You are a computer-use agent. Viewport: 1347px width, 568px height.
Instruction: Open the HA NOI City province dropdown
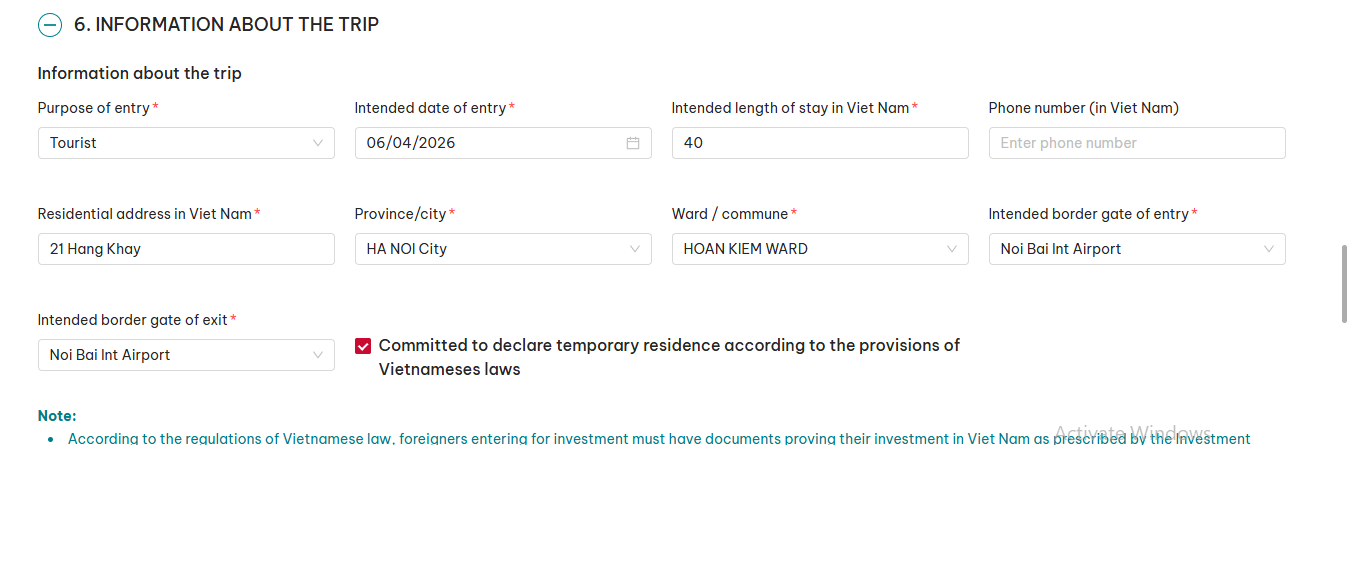[490, 249]
